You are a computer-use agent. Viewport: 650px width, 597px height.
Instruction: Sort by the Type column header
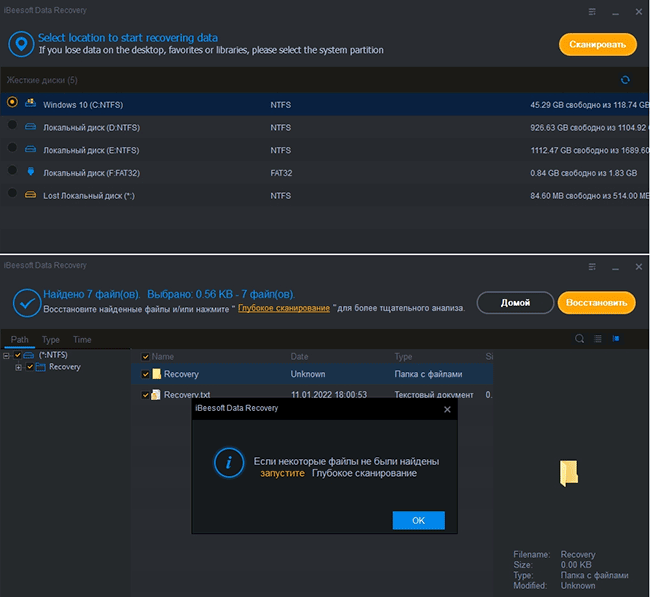(403, 357)
